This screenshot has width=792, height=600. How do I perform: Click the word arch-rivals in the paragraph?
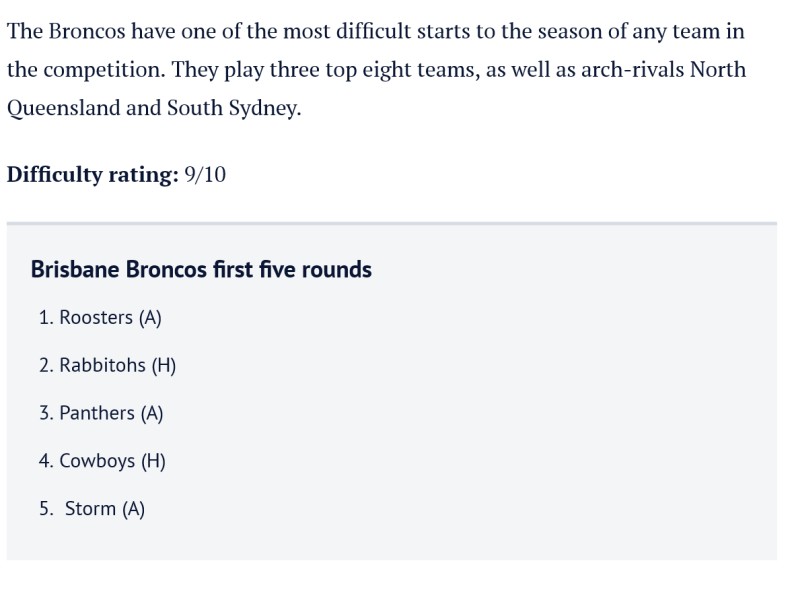pyautogui.click(x=632, y=70)
